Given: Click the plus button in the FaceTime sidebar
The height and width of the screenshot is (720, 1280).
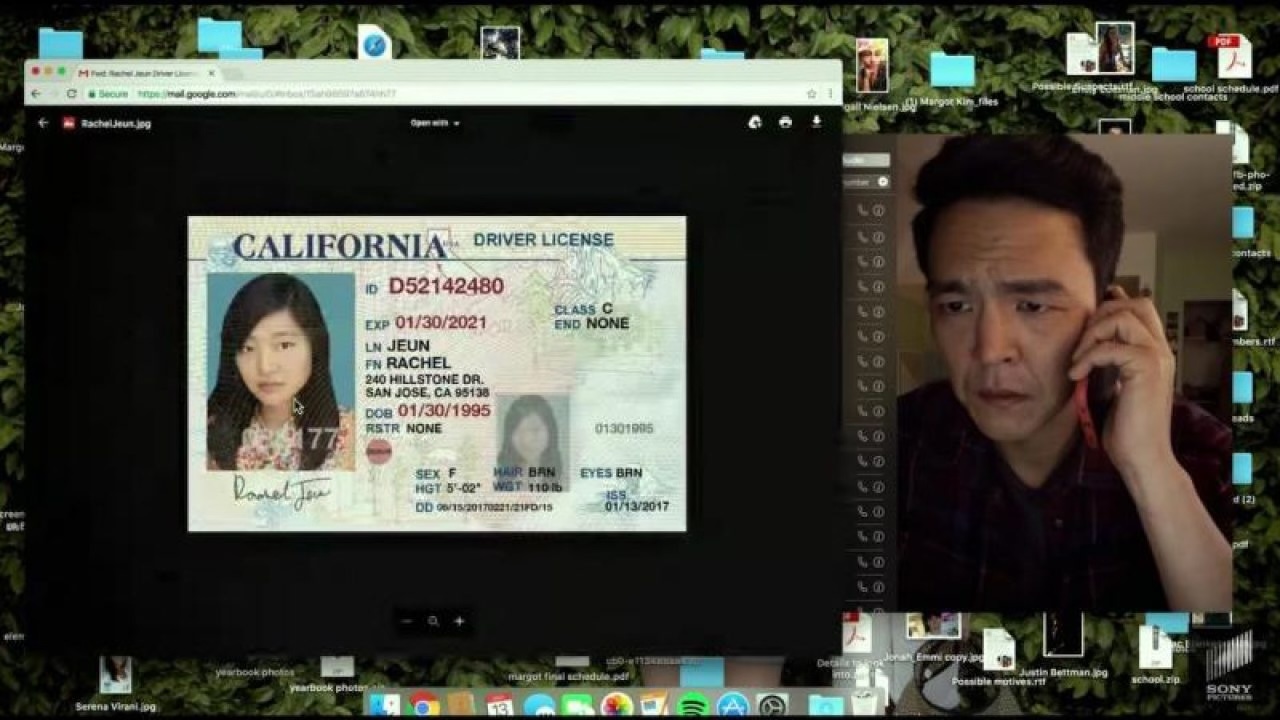Looking at the screenshot, I should 883,182.
